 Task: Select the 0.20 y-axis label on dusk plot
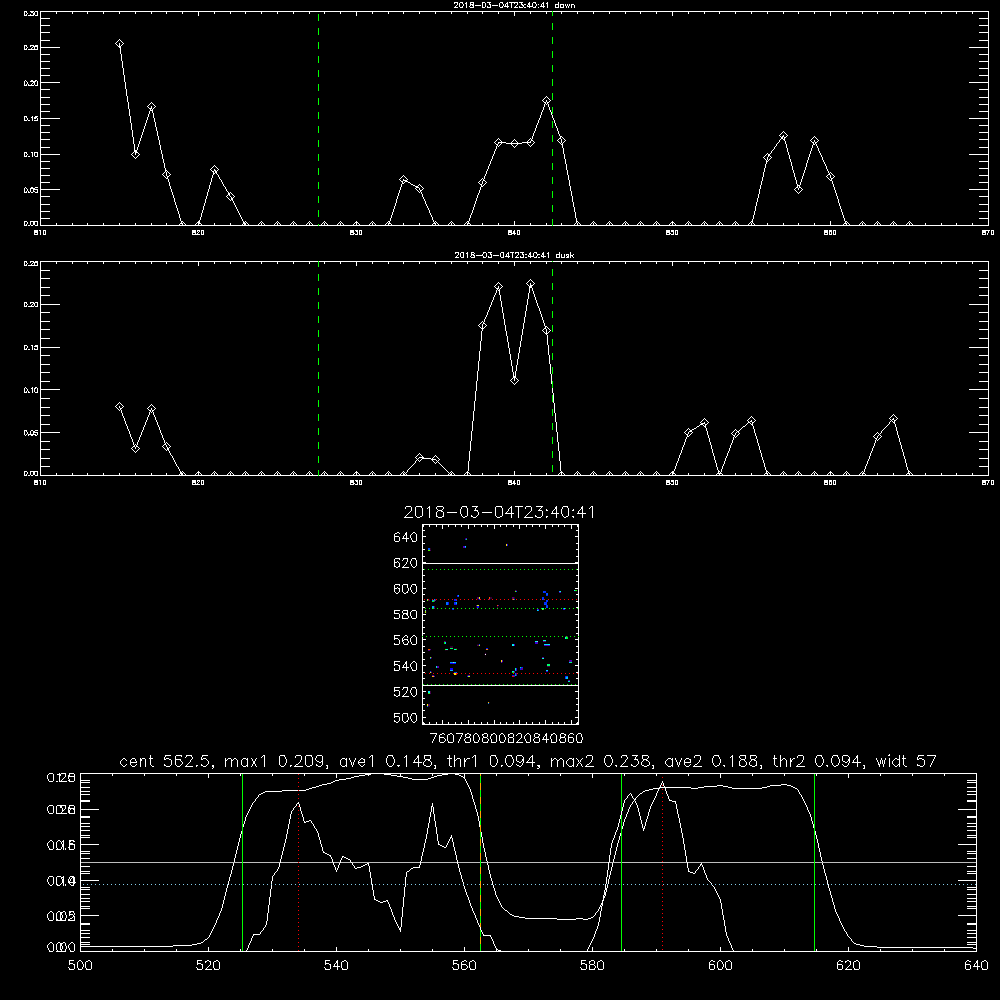pyautogui.click(x=32, y=305)
